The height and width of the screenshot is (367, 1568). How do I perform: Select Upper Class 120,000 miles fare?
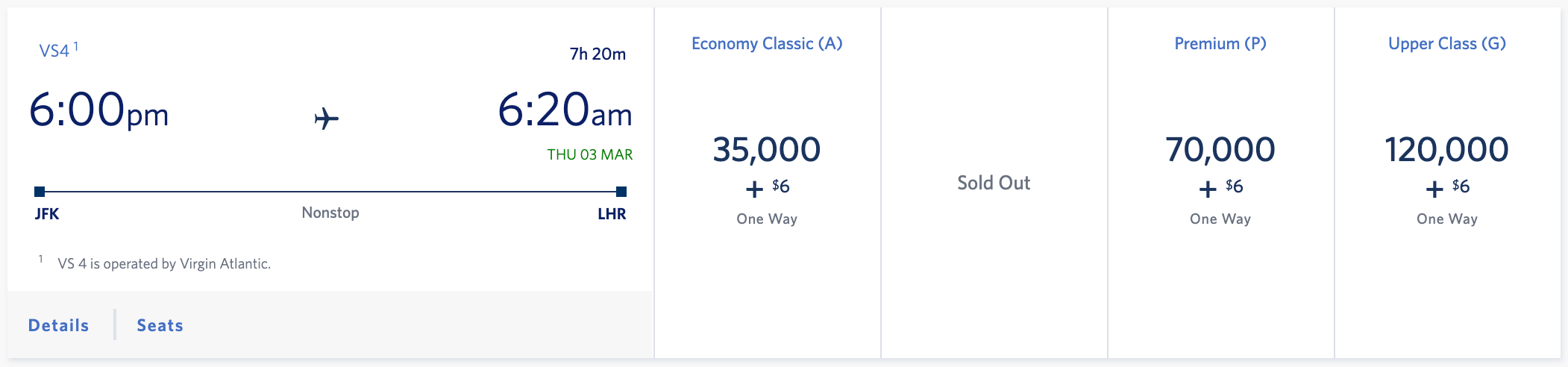(1447, 180)
